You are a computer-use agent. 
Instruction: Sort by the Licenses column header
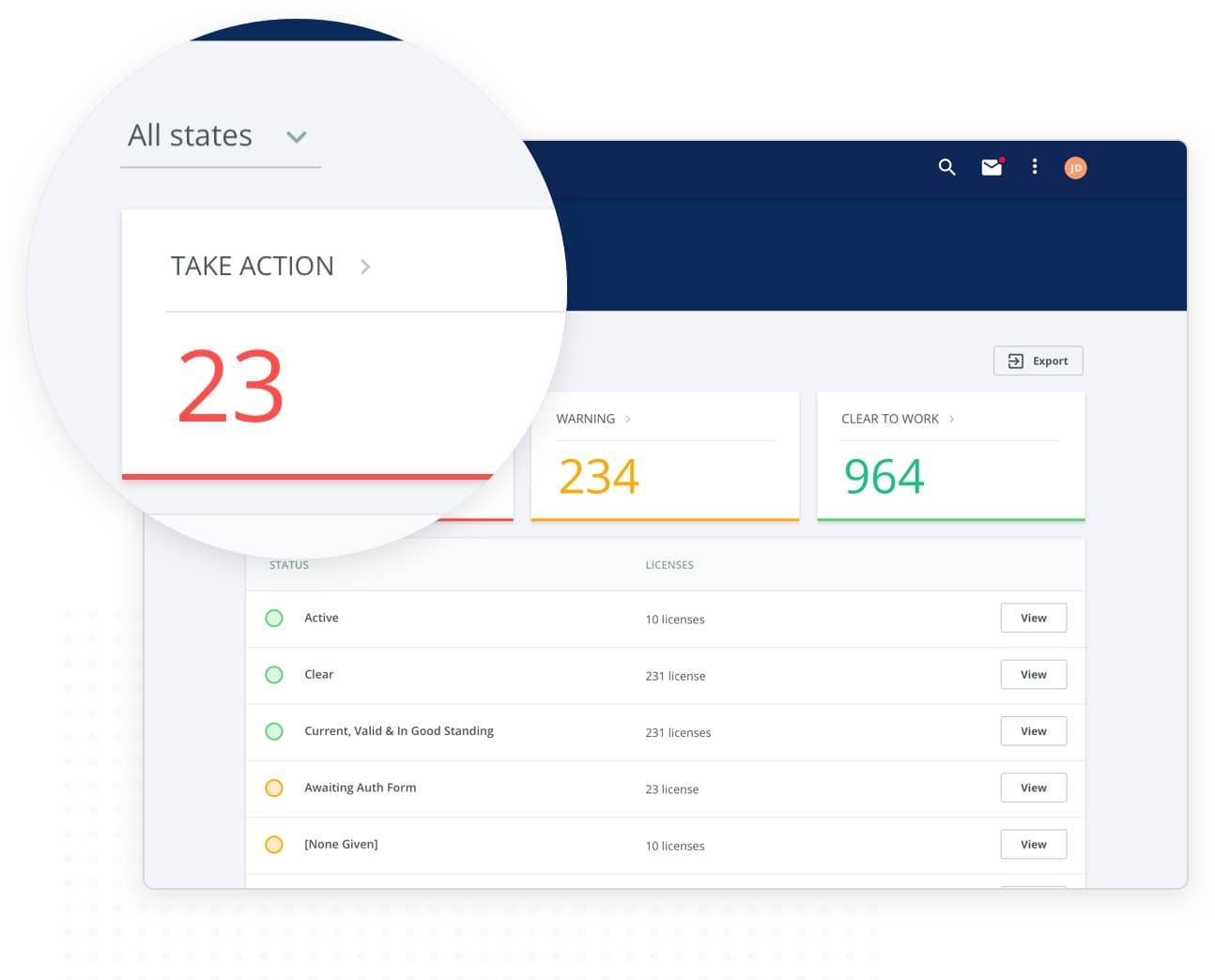[669, 565]
